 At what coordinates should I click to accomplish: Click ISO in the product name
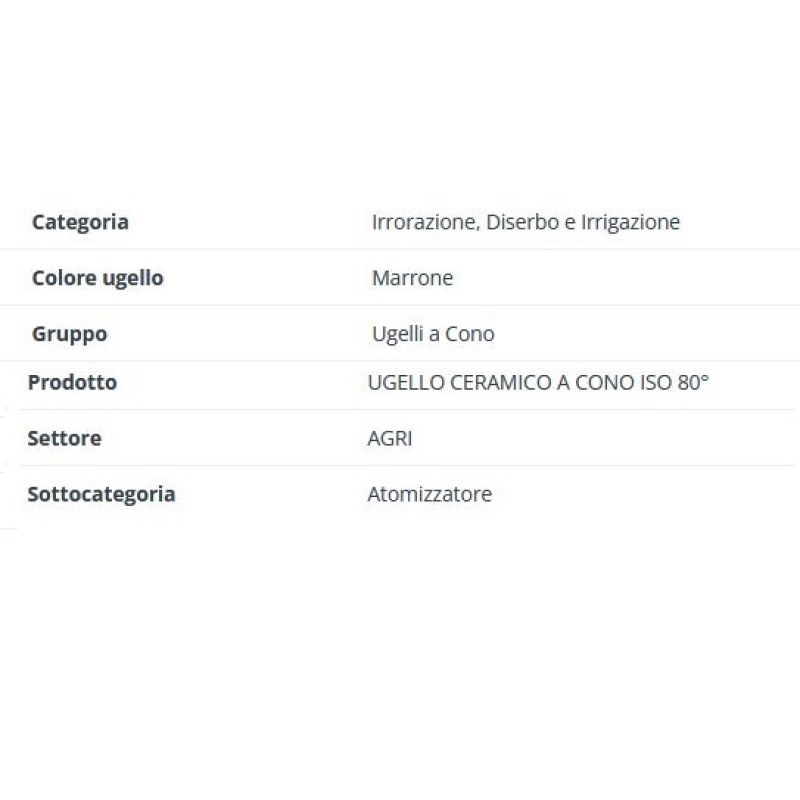pos(656,382)
